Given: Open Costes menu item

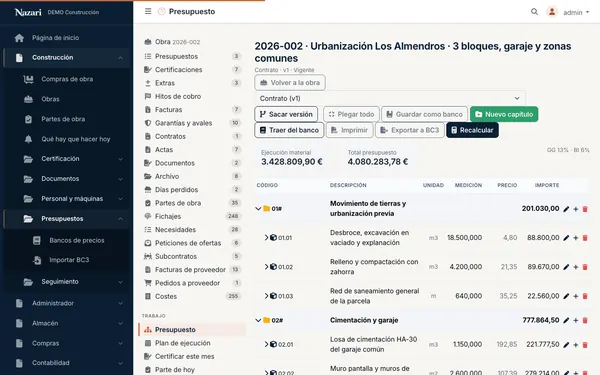Looking at the screenshot, I should (192, 297).
